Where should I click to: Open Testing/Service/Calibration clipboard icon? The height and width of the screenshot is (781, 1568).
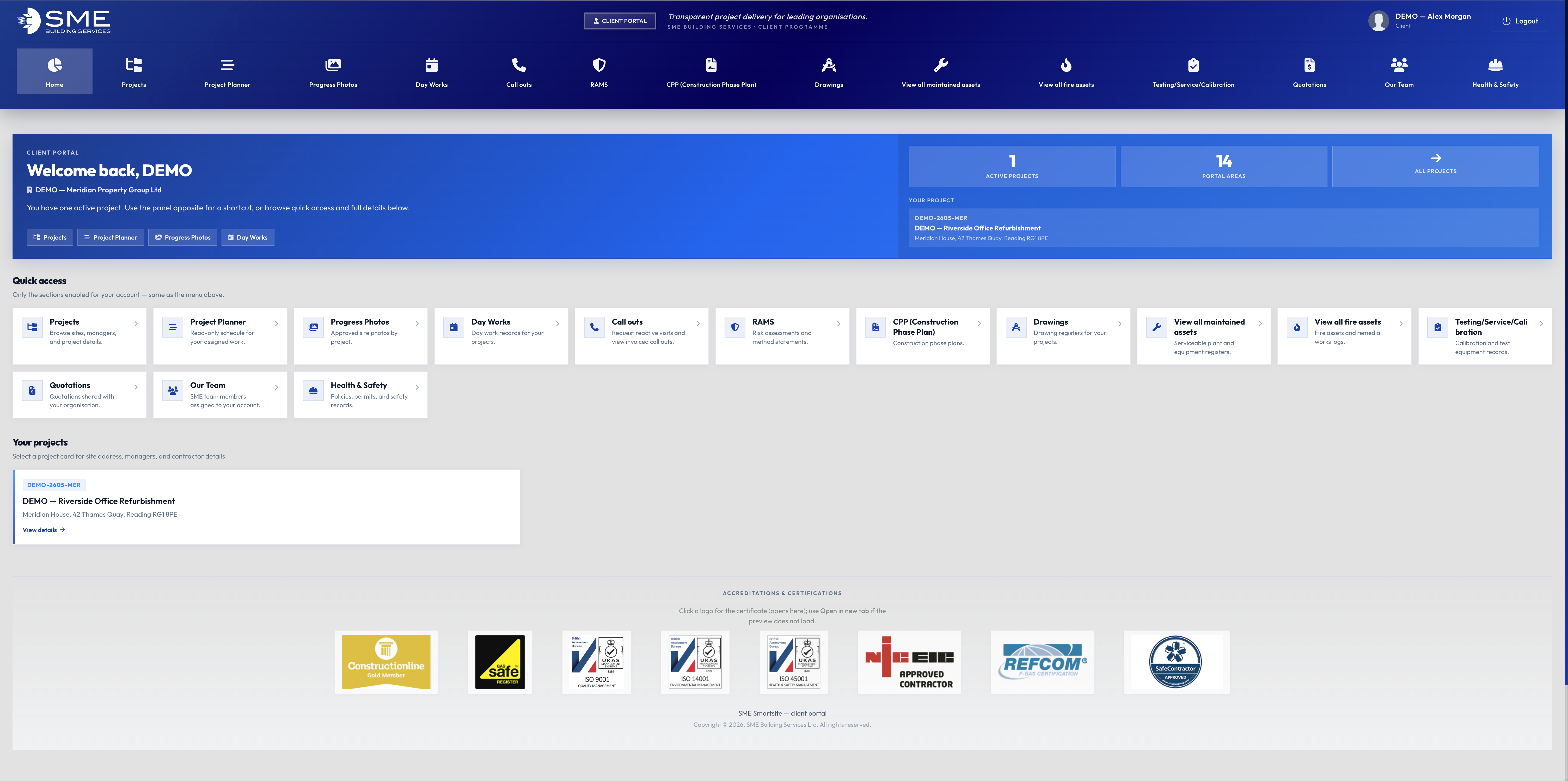coord(1193,65)
